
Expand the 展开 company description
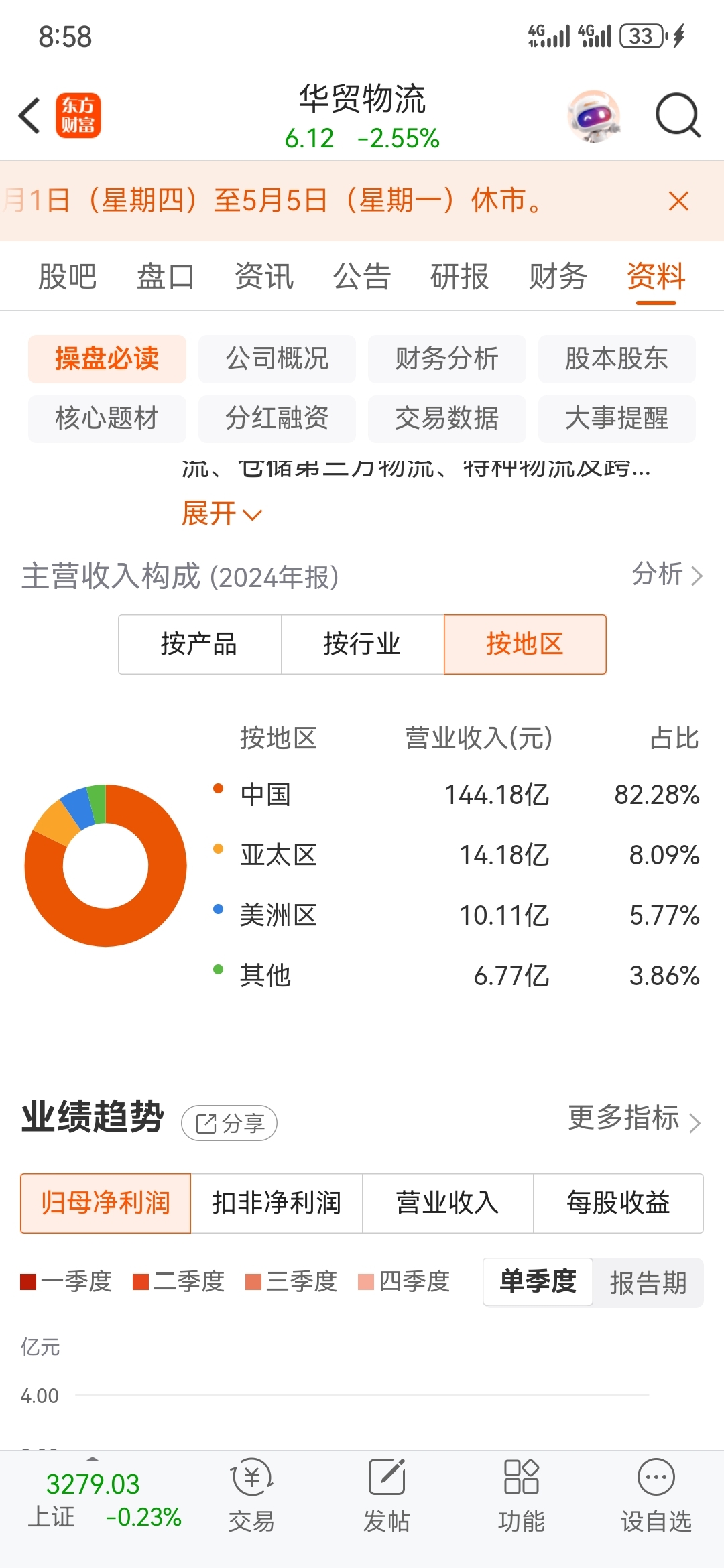click(221, 514)
